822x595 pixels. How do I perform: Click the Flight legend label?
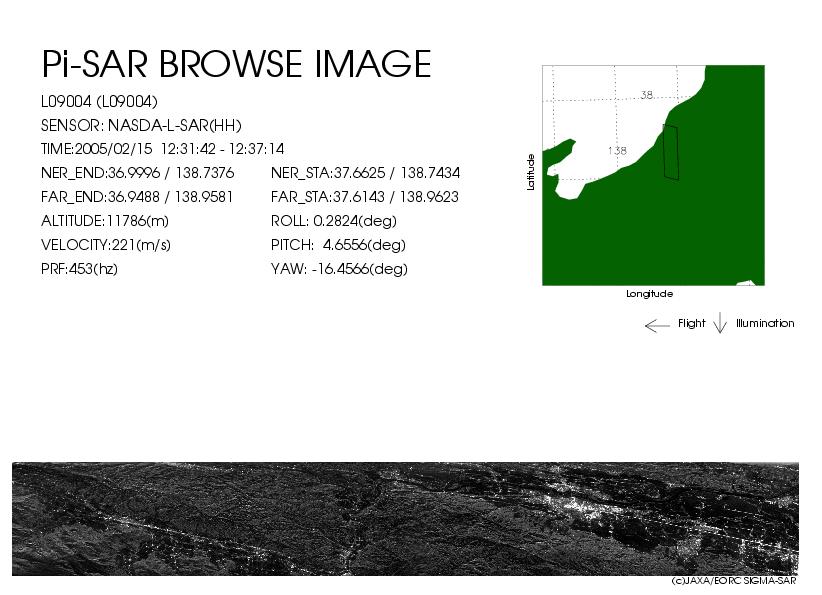click(x=691, y=323)
